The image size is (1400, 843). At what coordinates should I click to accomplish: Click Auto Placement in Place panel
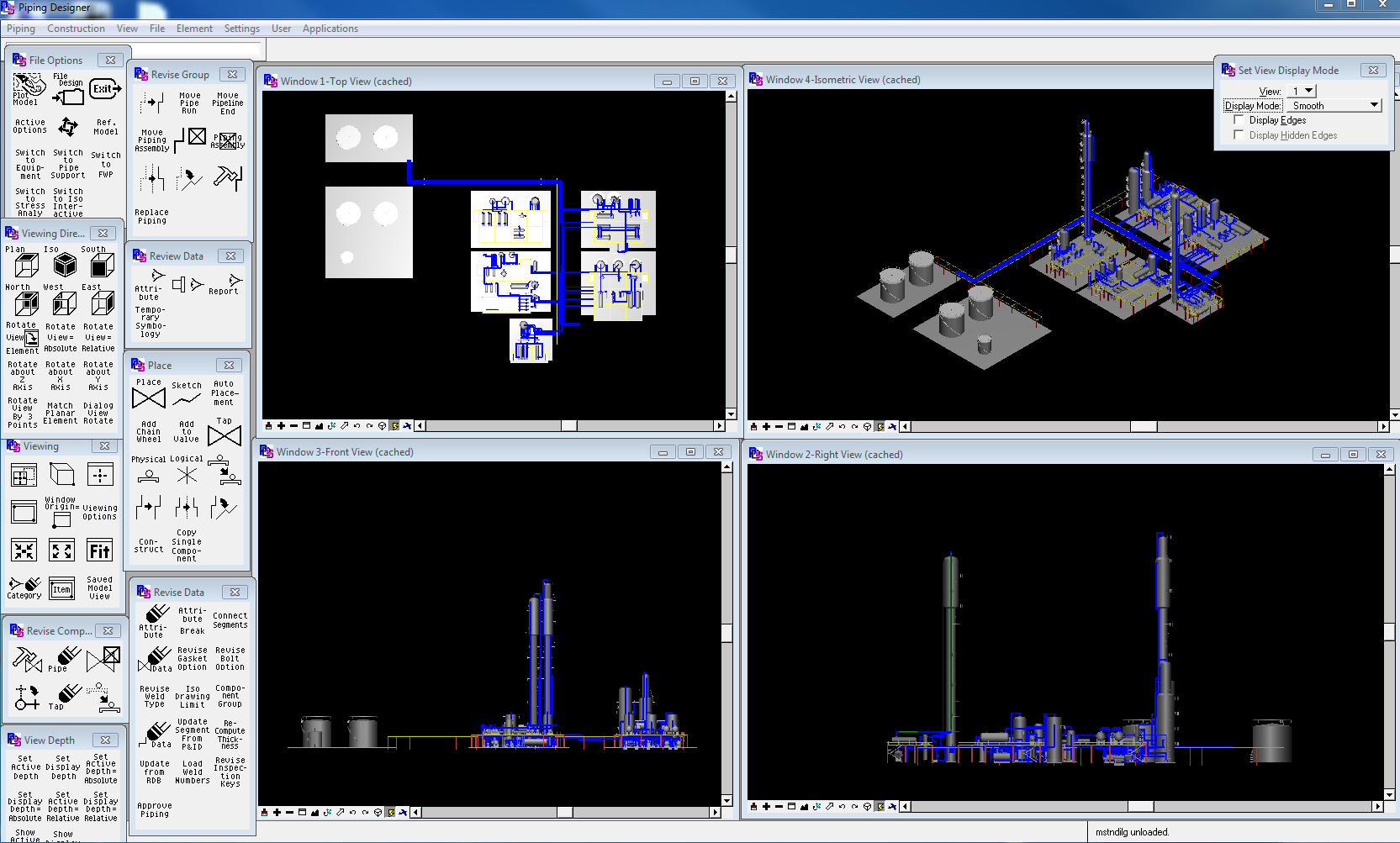225,393
